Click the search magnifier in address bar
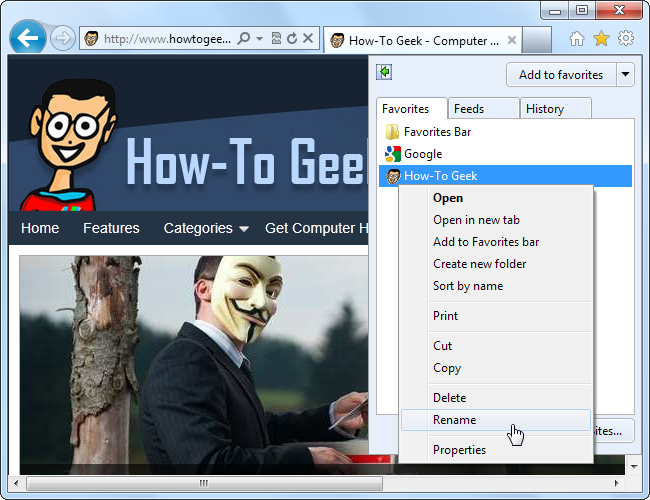 [243, 39]
